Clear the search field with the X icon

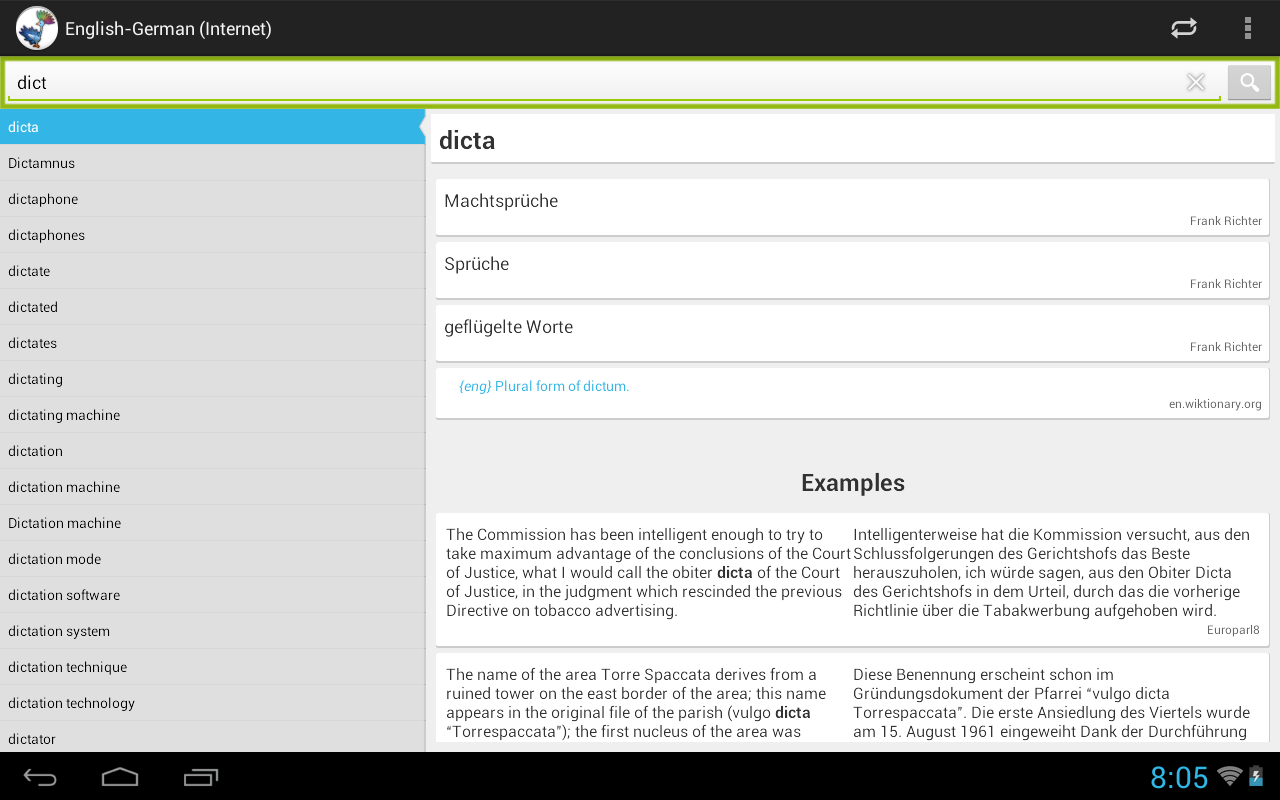click(1196, 82)
